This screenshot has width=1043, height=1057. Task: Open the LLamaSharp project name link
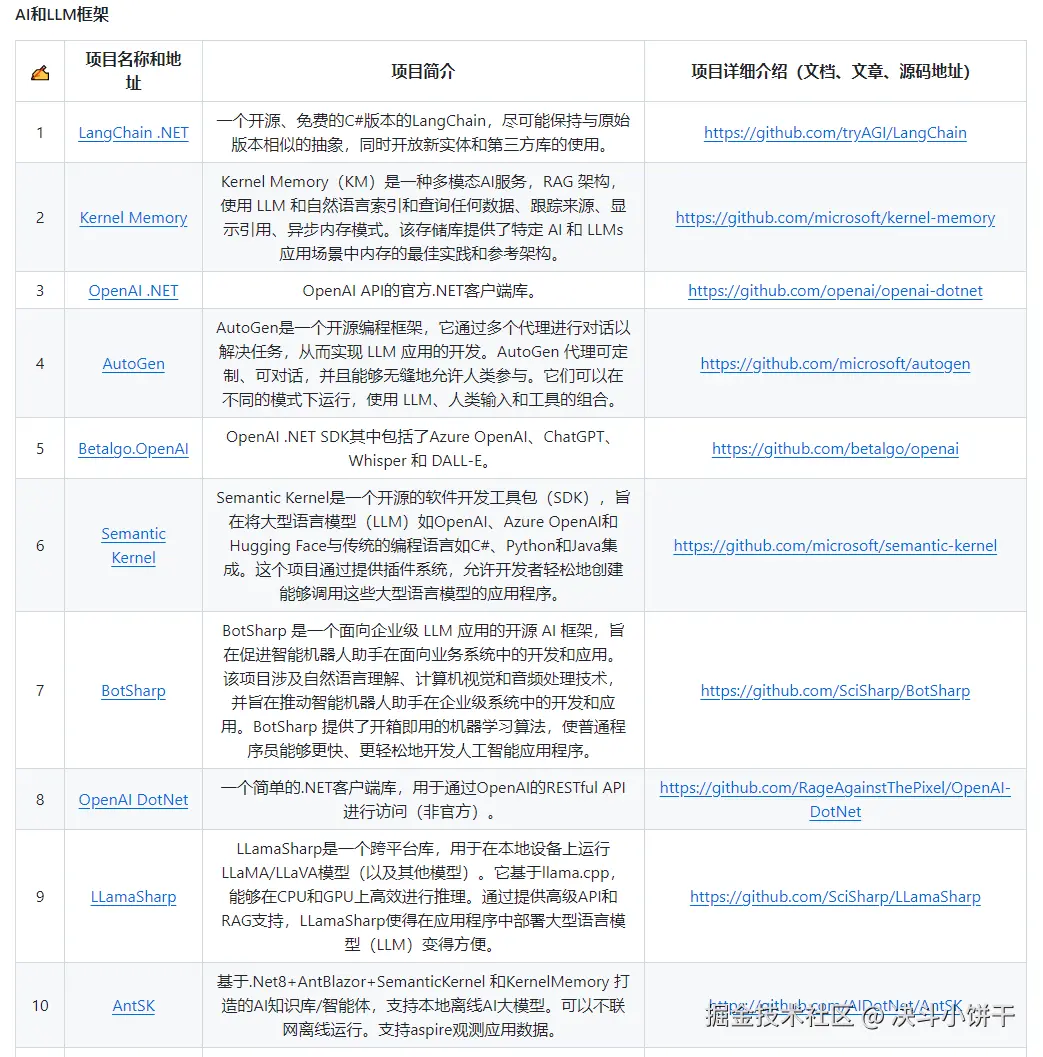click(133, 897)
